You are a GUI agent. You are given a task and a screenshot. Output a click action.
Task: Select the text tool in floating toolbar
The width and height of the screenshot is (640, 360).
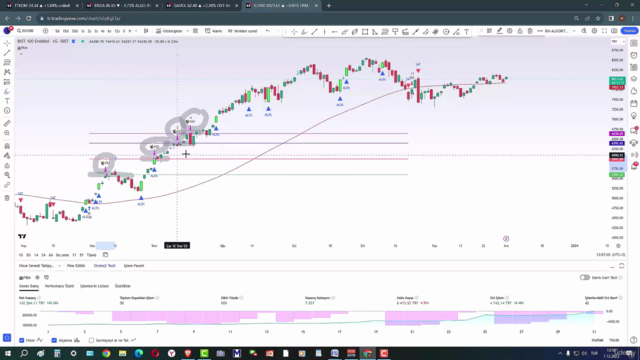click(466, 32)
